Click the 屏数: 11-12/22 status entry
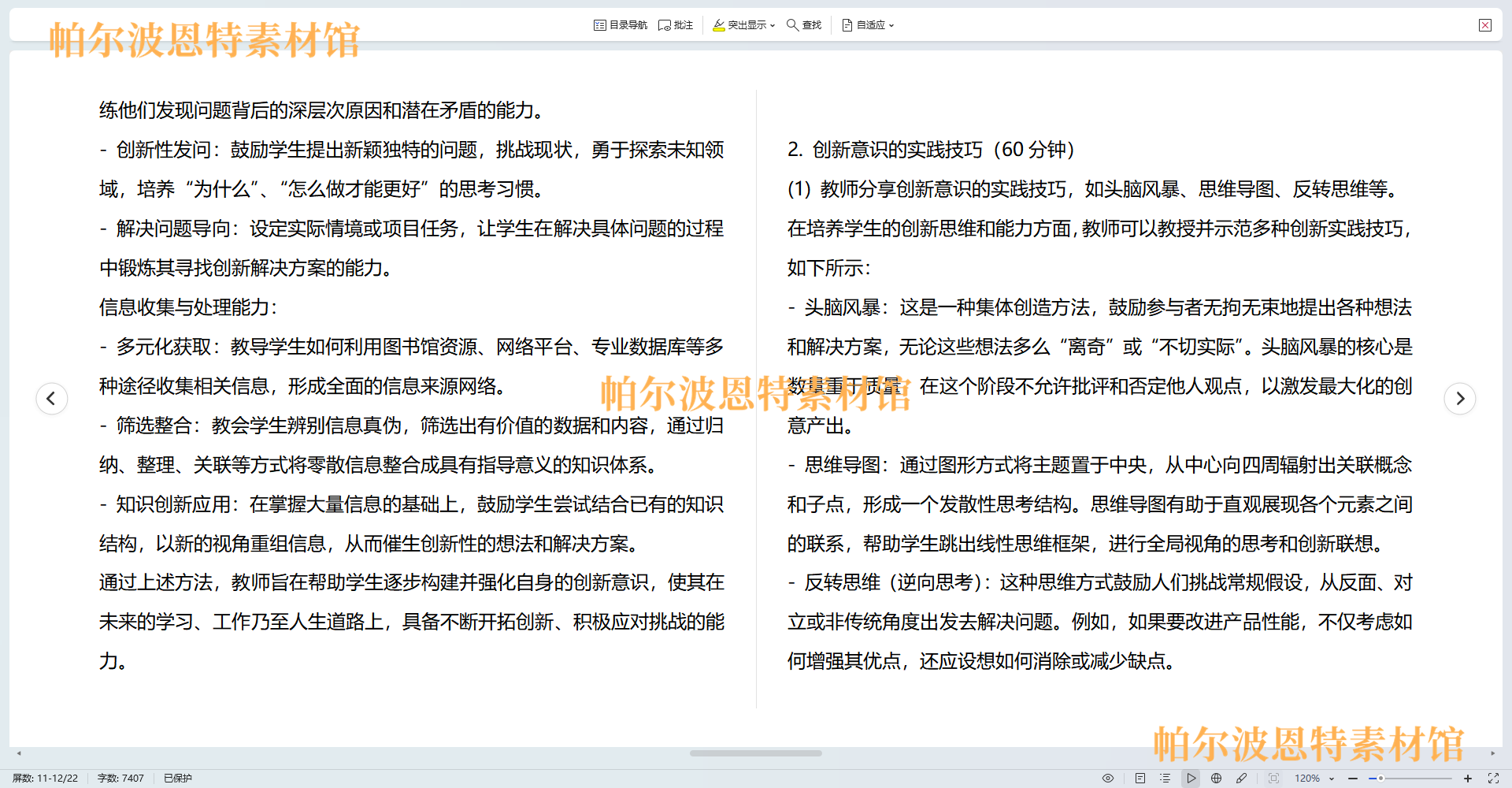The width and height of the screenshot is (1512, 788). pos(45,778)
